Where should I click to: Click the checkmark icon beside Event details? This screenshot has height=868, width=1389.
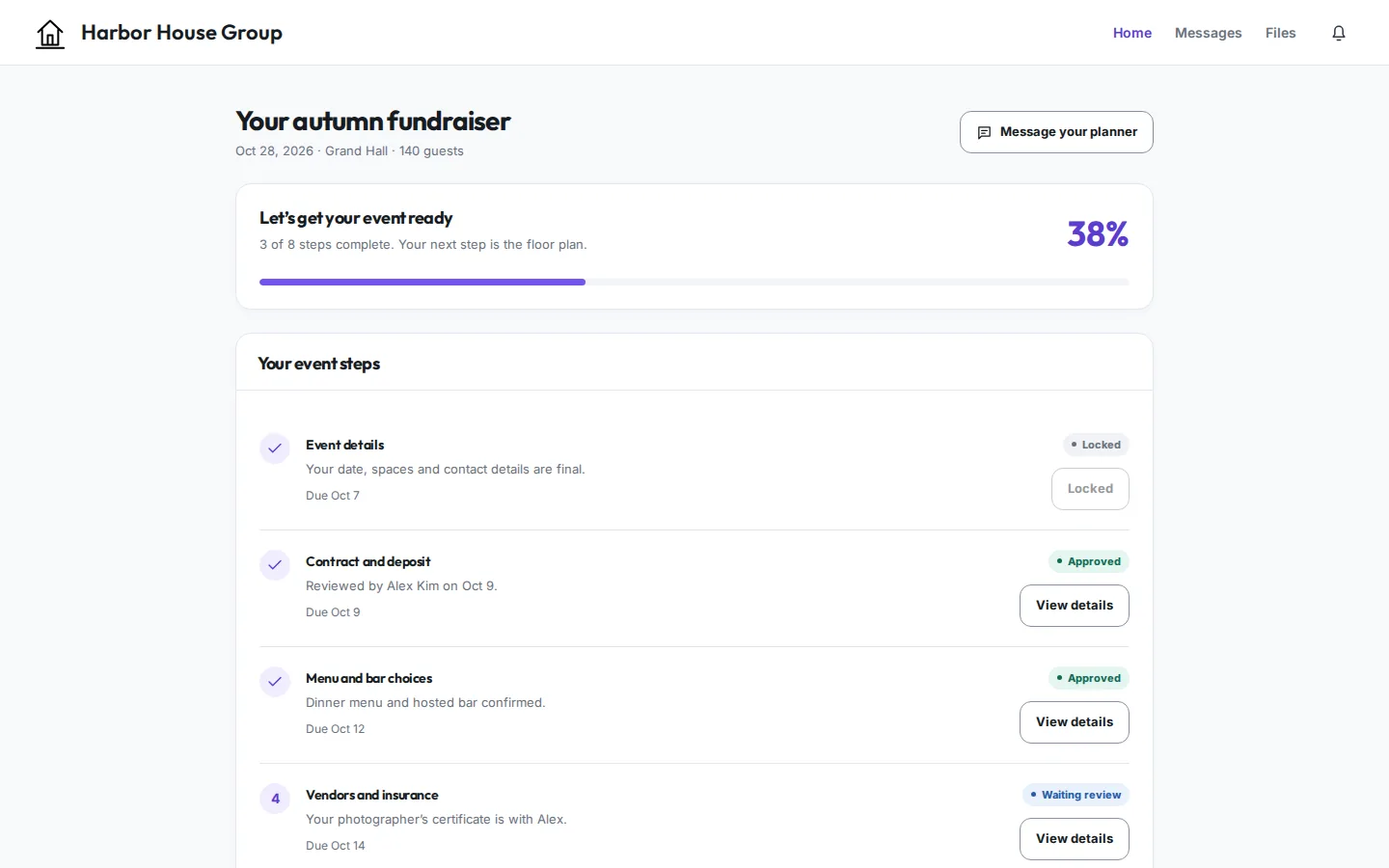275,448
